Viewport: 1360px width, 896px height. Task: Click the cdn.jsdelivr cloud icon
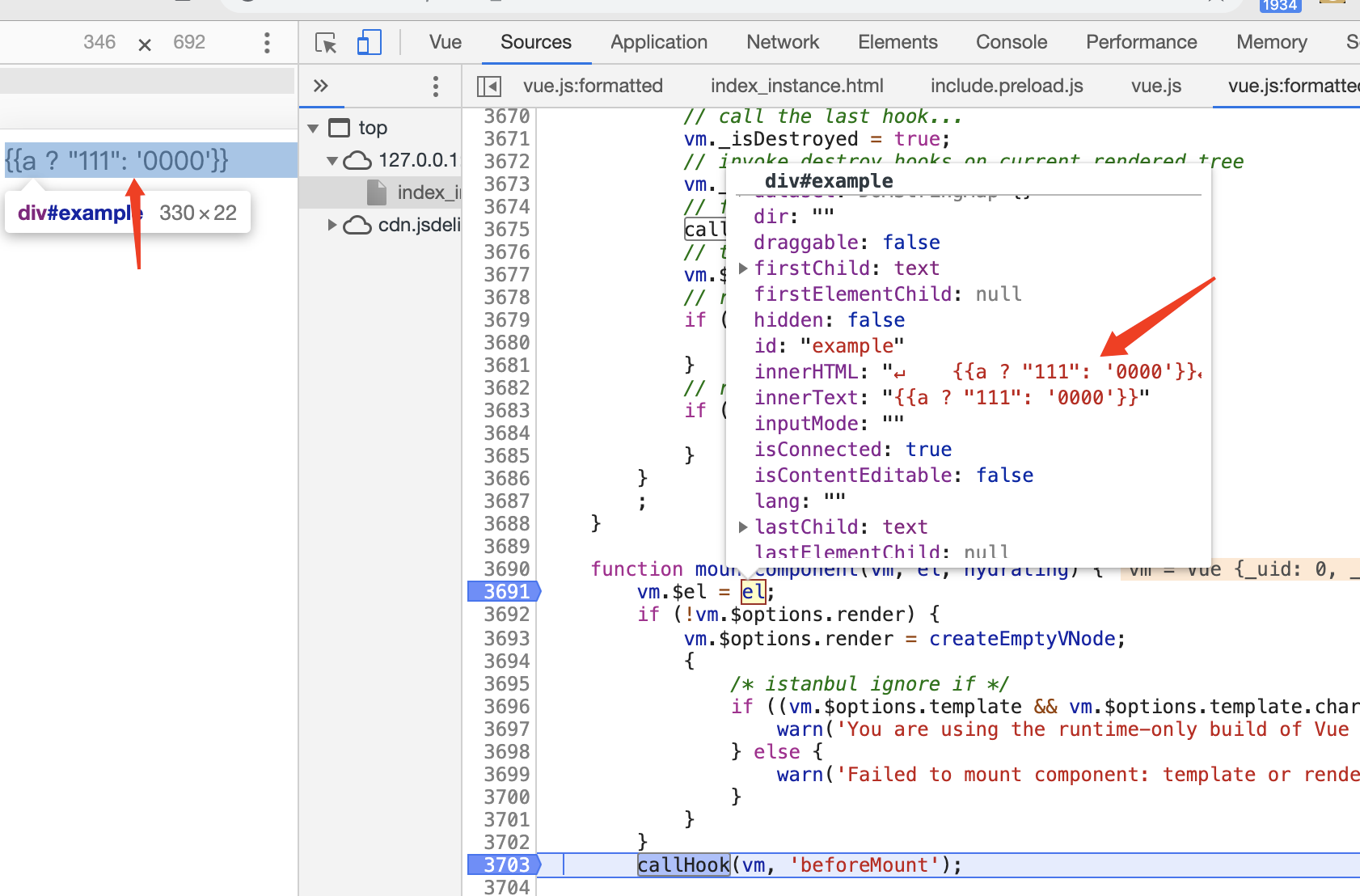[x=357, y=225]
